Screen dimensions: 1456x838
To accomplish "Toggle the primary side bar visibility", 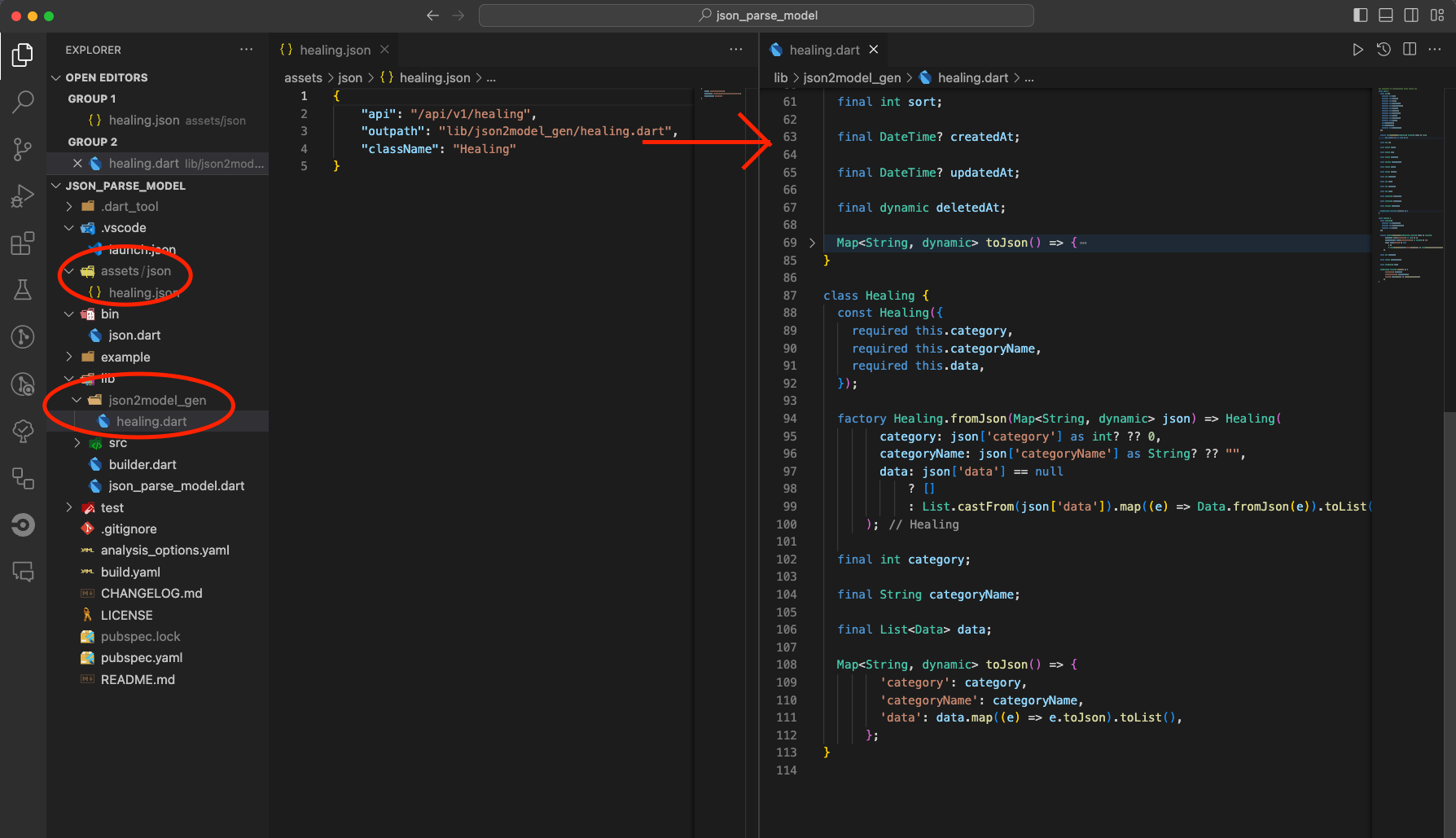I will click(x=1360, y=15).
